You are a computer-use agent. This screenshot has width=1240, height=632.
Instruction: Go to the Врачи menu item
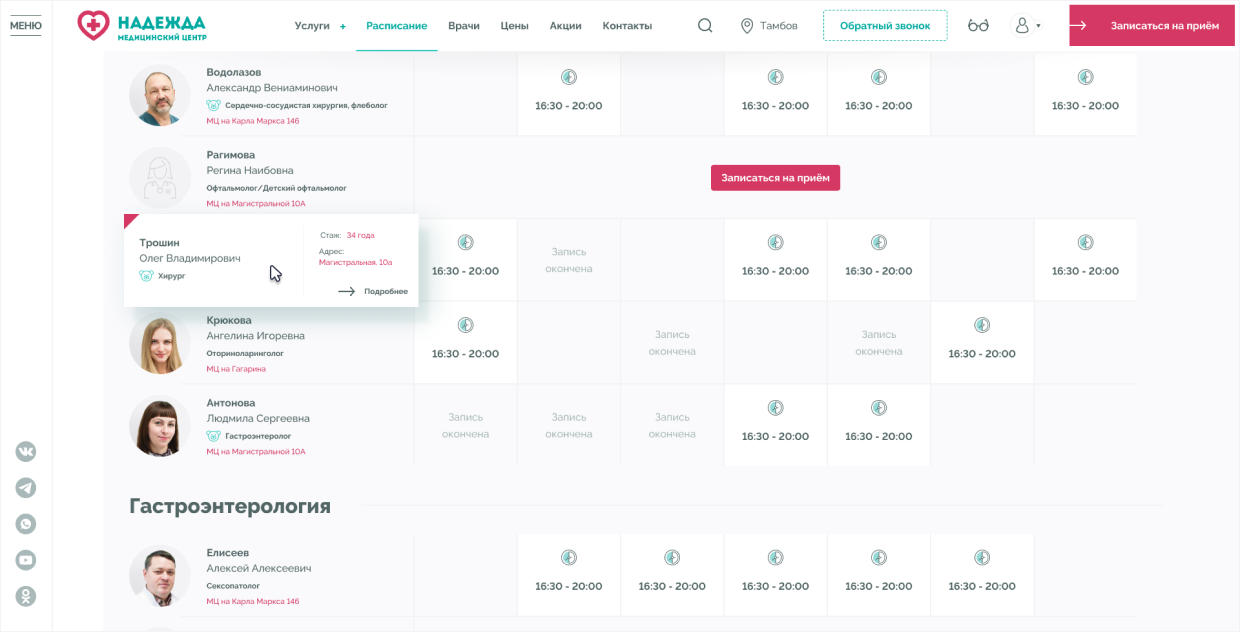[x=464, y=26]
